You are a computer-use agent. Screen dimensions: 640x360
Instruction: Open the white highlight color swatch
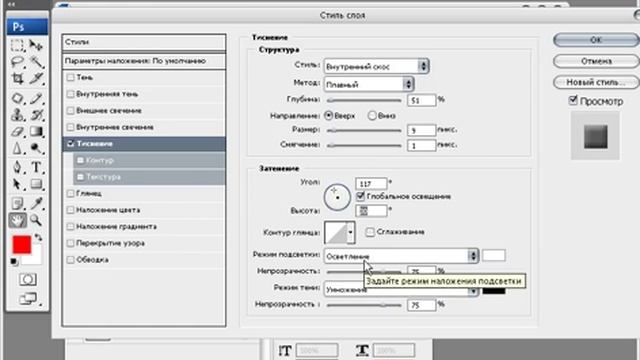[x=494, y=256]
